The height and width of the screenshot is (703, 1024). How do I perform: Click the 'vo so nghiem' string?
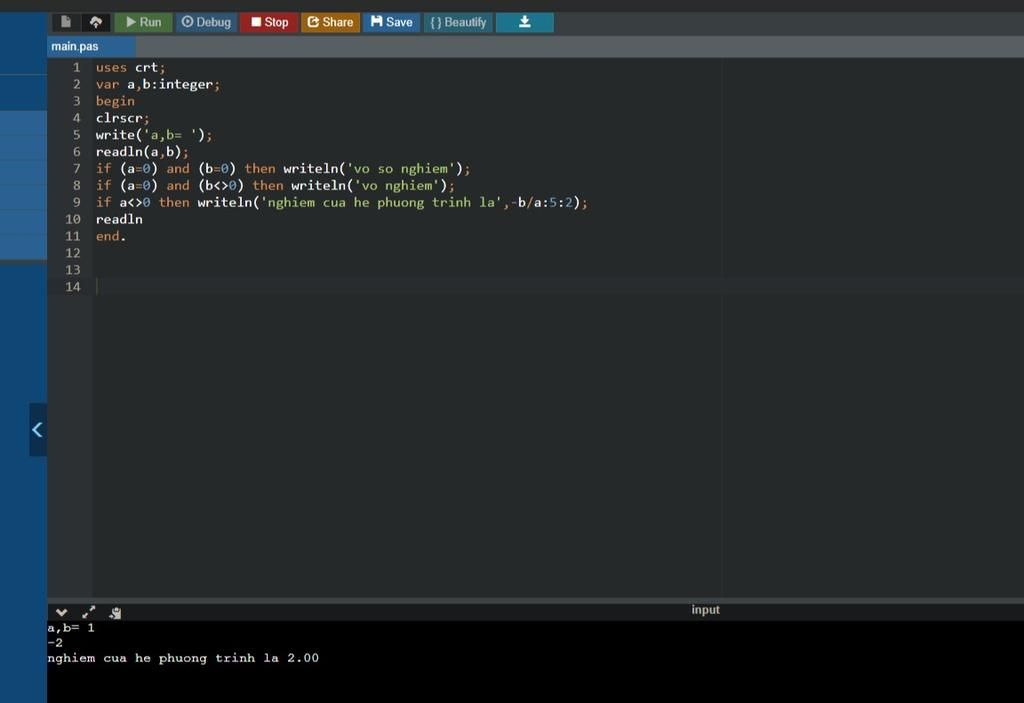coord(401,169)
